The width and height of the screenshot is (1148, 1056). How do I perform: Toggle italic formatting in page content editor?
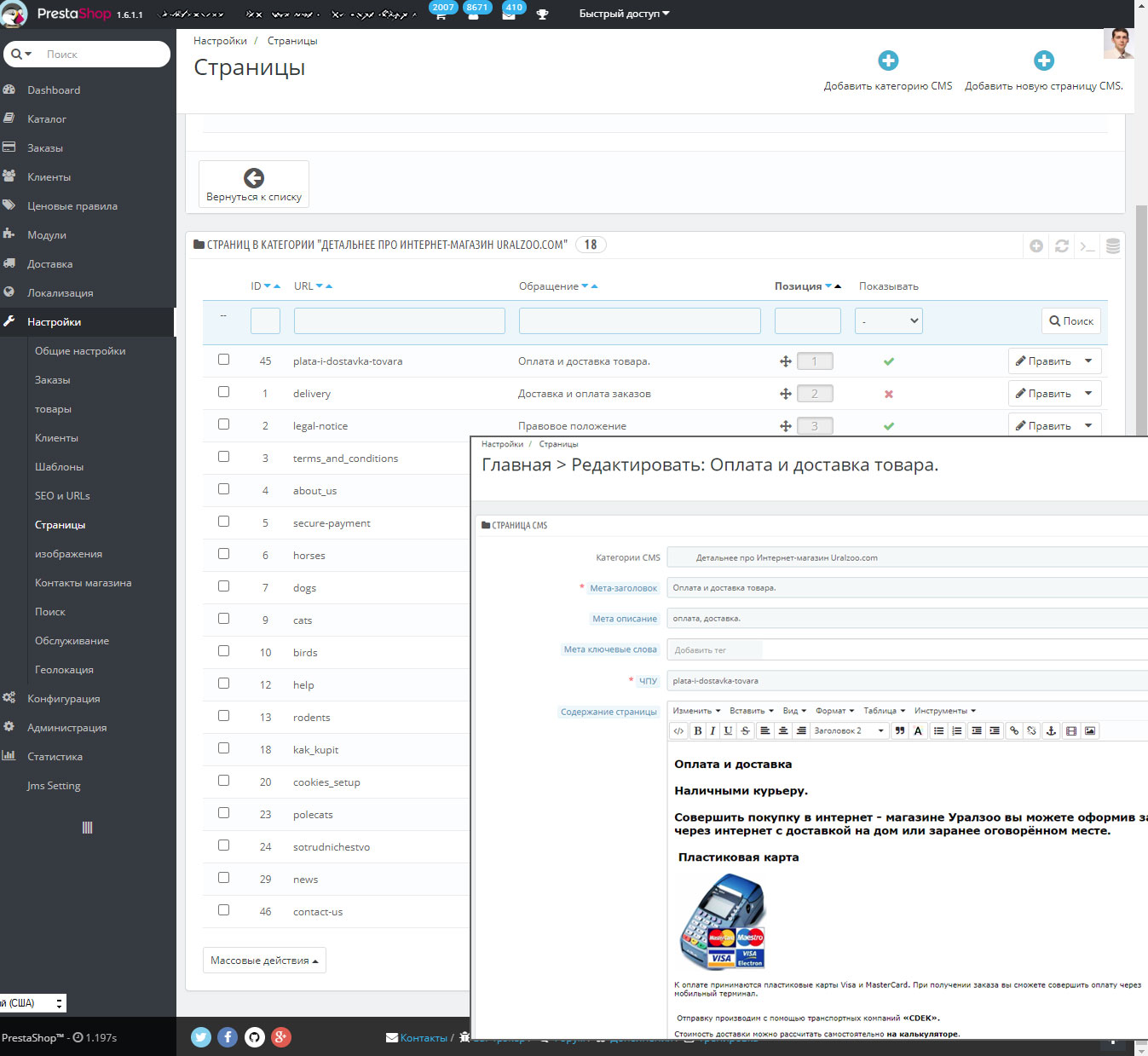[712, 730]
